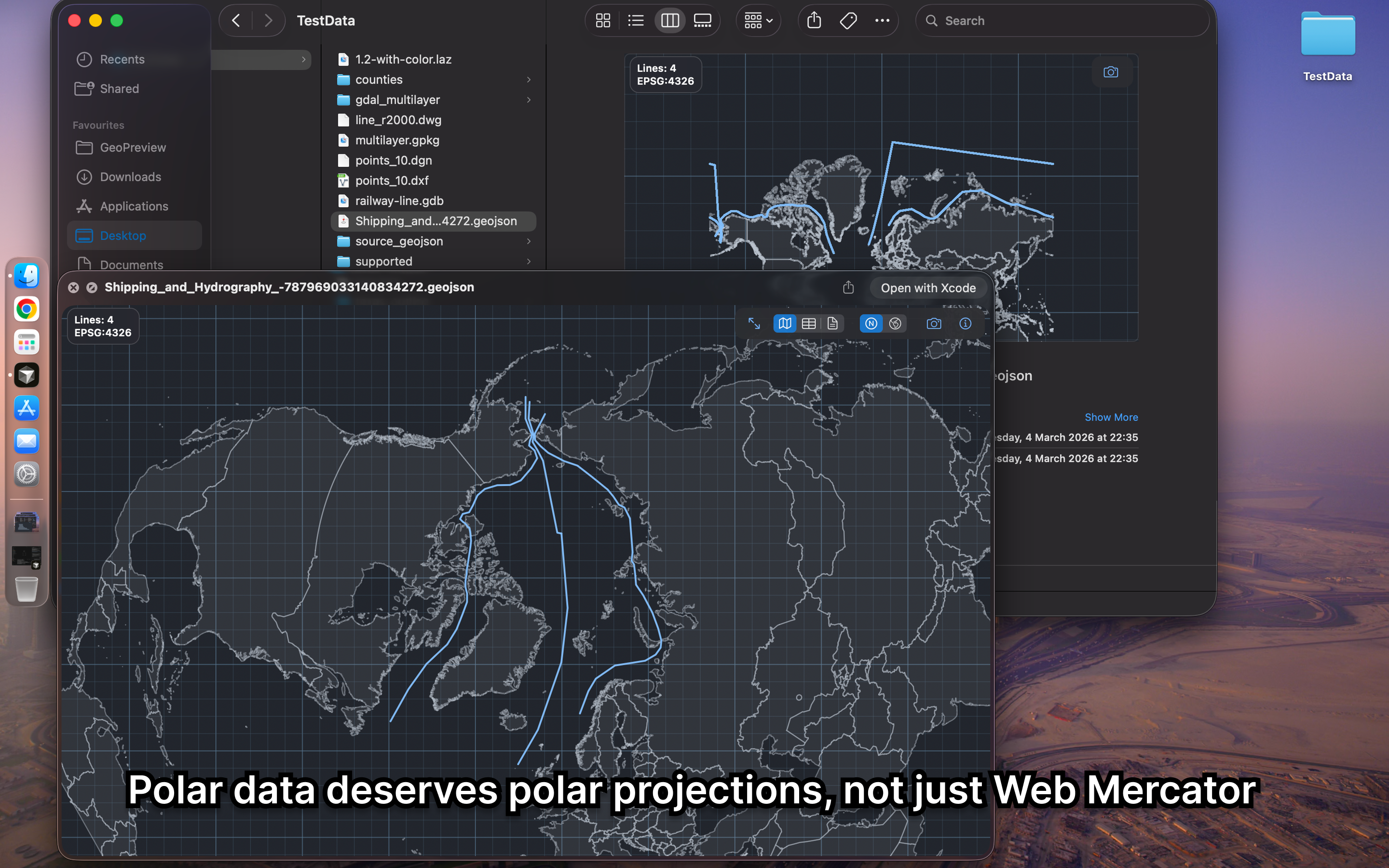The width and height of the screenshot is (1389, 868).
Task: Open the info panel icon in map toolbar
Action: coord(965,324)
